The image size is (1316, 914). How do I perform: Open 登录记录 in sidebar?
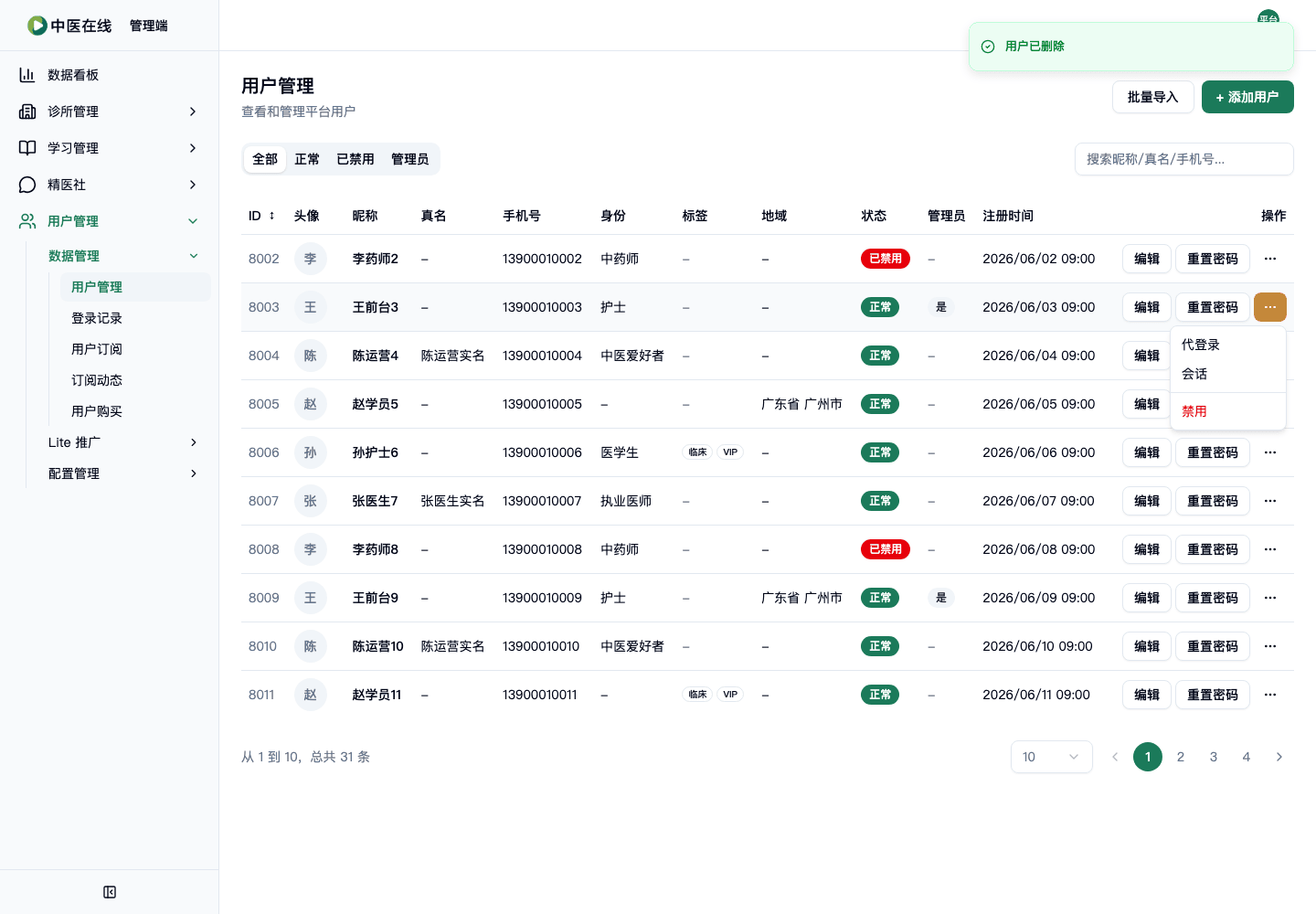coord(135,318)
